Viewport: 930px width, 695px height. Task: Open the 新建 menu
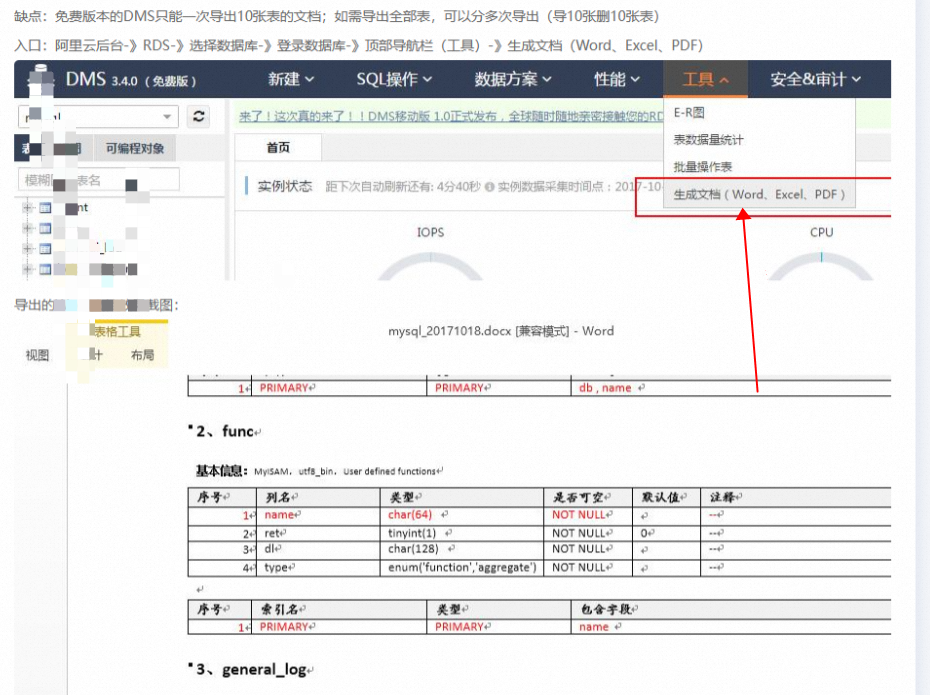pos(291,79)
